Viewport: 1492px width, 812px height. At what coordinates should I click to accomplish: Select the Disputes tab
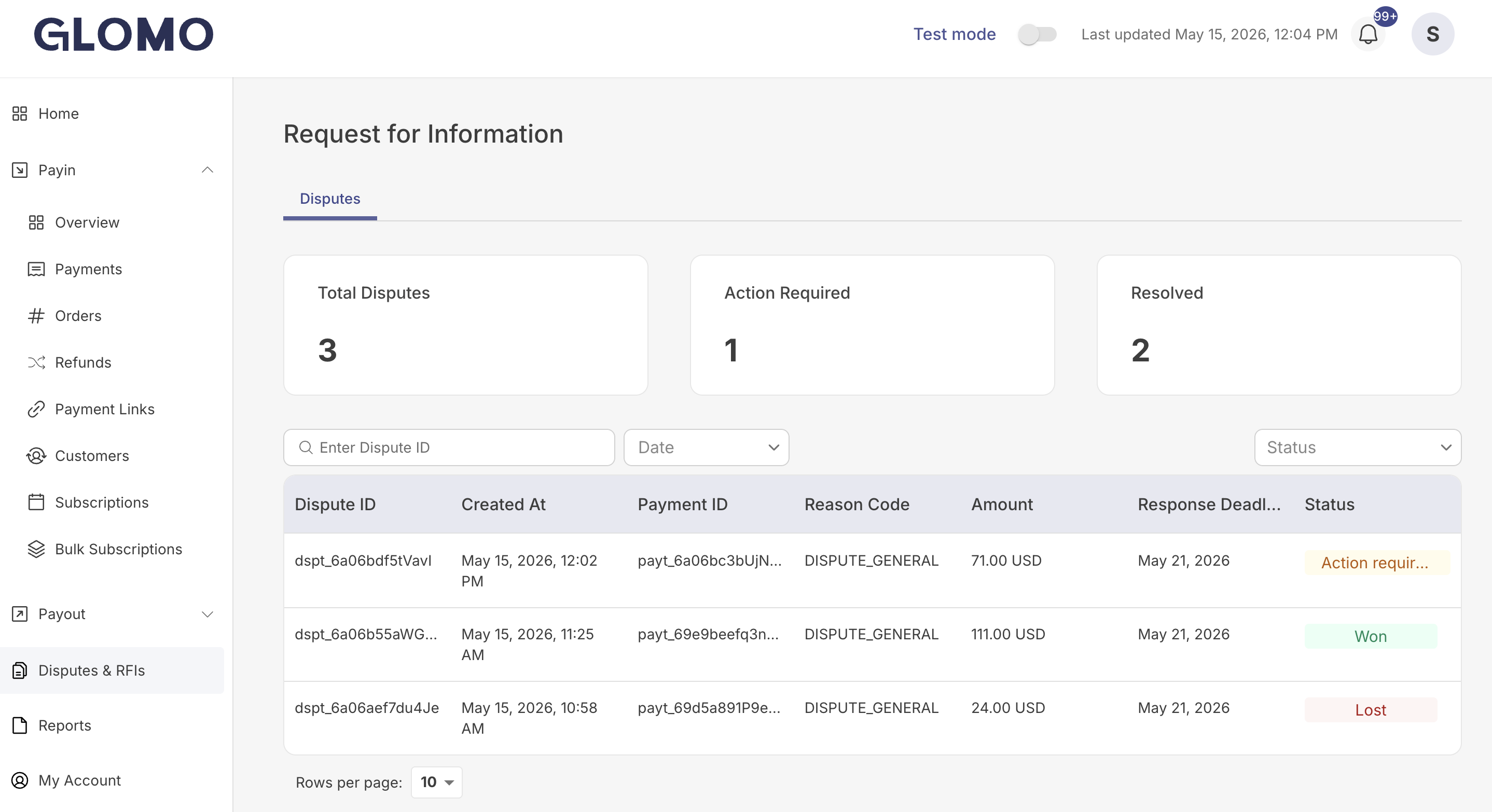[330, 199]
